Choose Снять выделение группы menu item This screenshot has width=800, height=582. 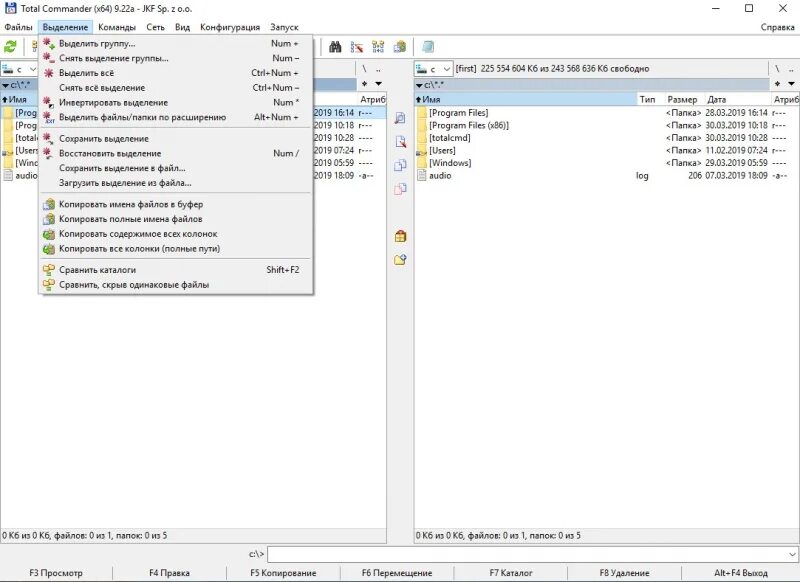click(176, 58)
